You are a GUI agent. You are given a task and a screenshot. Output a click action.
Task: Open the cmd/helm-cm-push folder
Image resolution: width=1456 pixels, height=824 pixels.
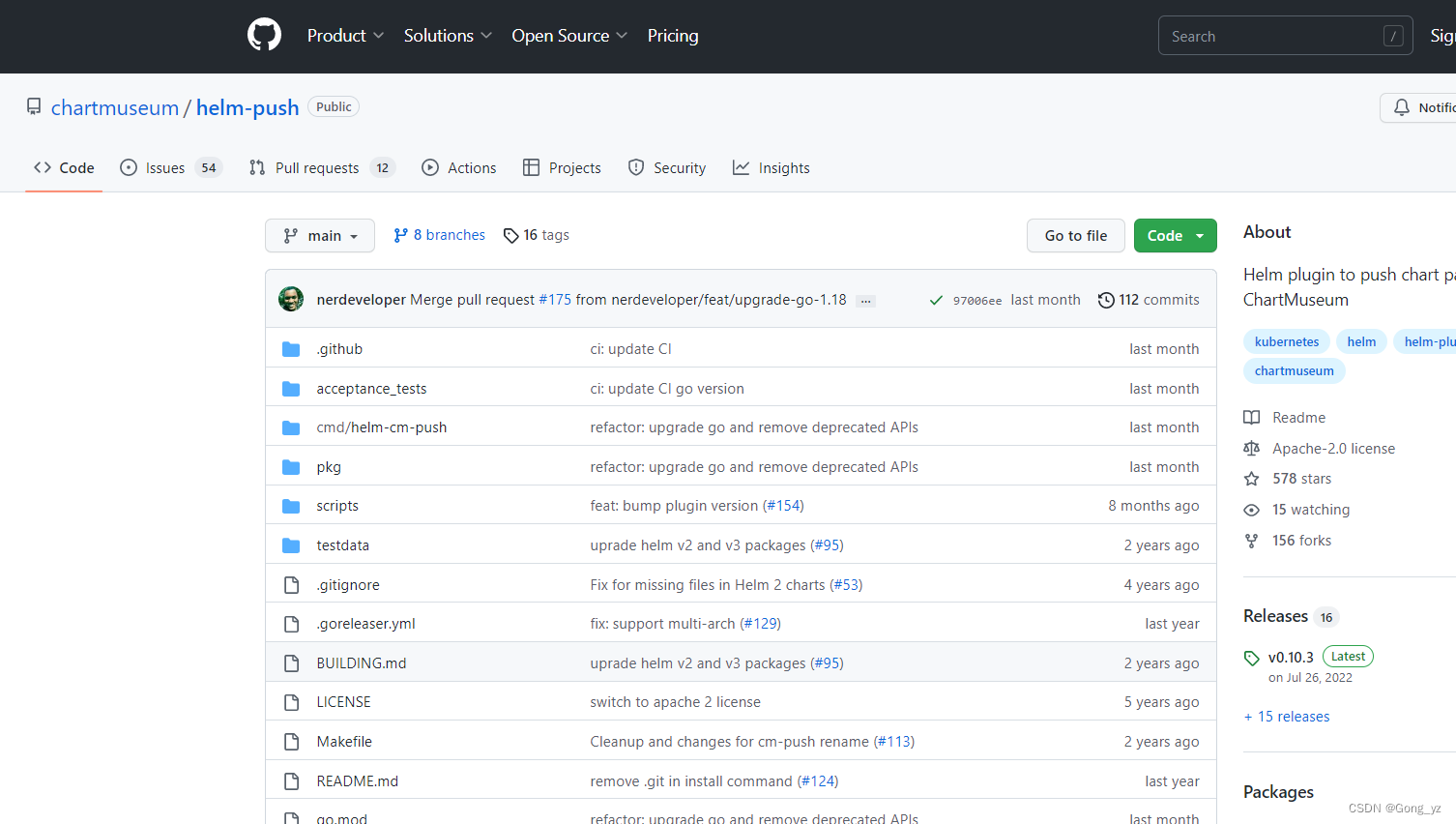click(x=382, y=427)
